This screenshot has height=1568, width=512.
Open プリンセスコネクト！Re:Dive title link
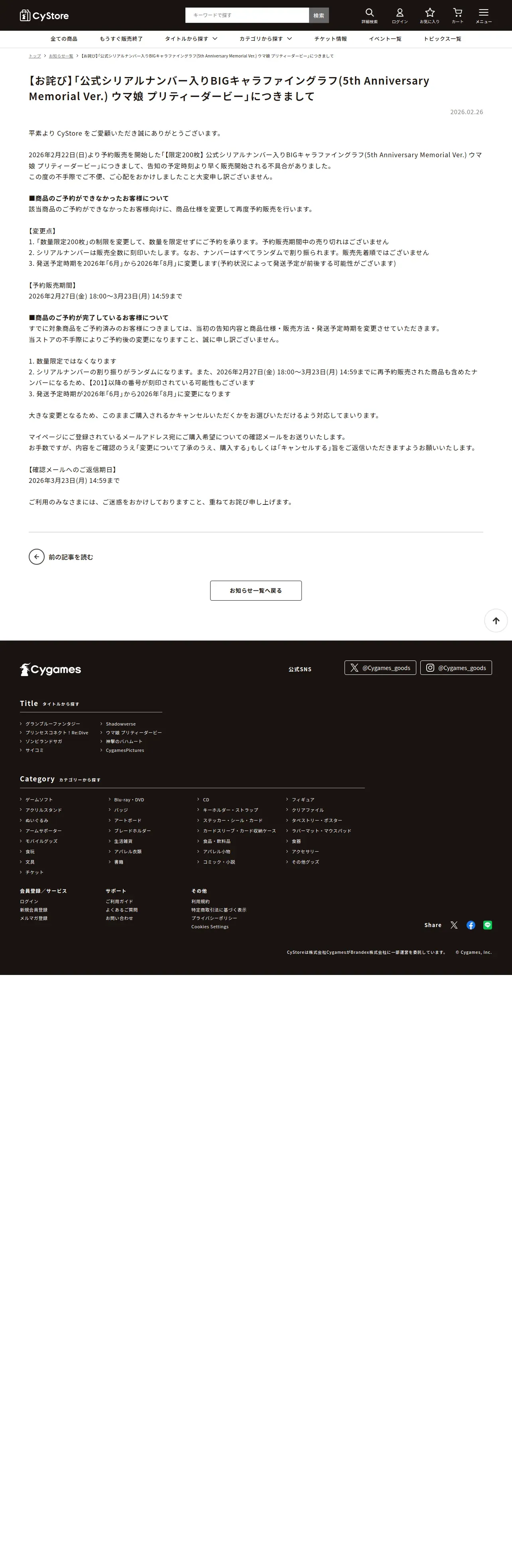click(x=57, y=732)
